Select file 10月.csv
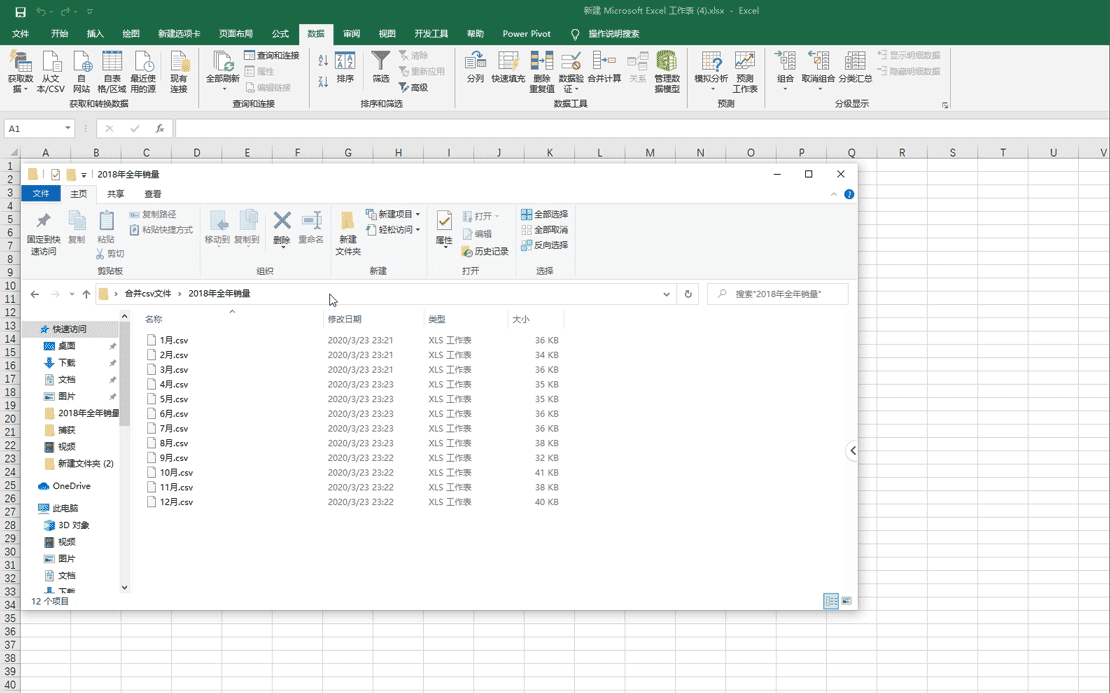 [176, 472]
